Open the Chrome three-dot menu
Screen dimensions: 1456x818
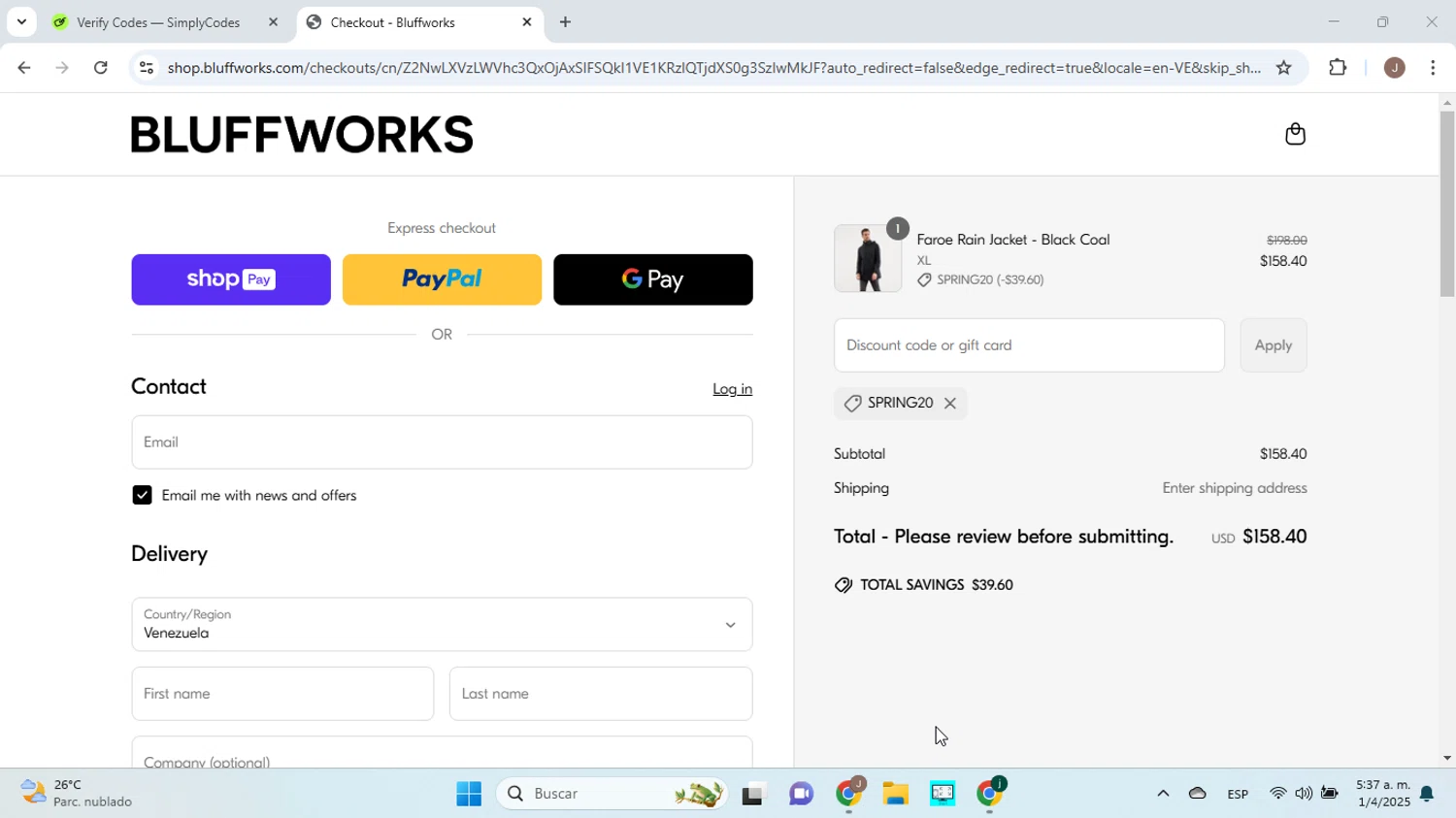pyautogui.click(x=1433, y=68)
